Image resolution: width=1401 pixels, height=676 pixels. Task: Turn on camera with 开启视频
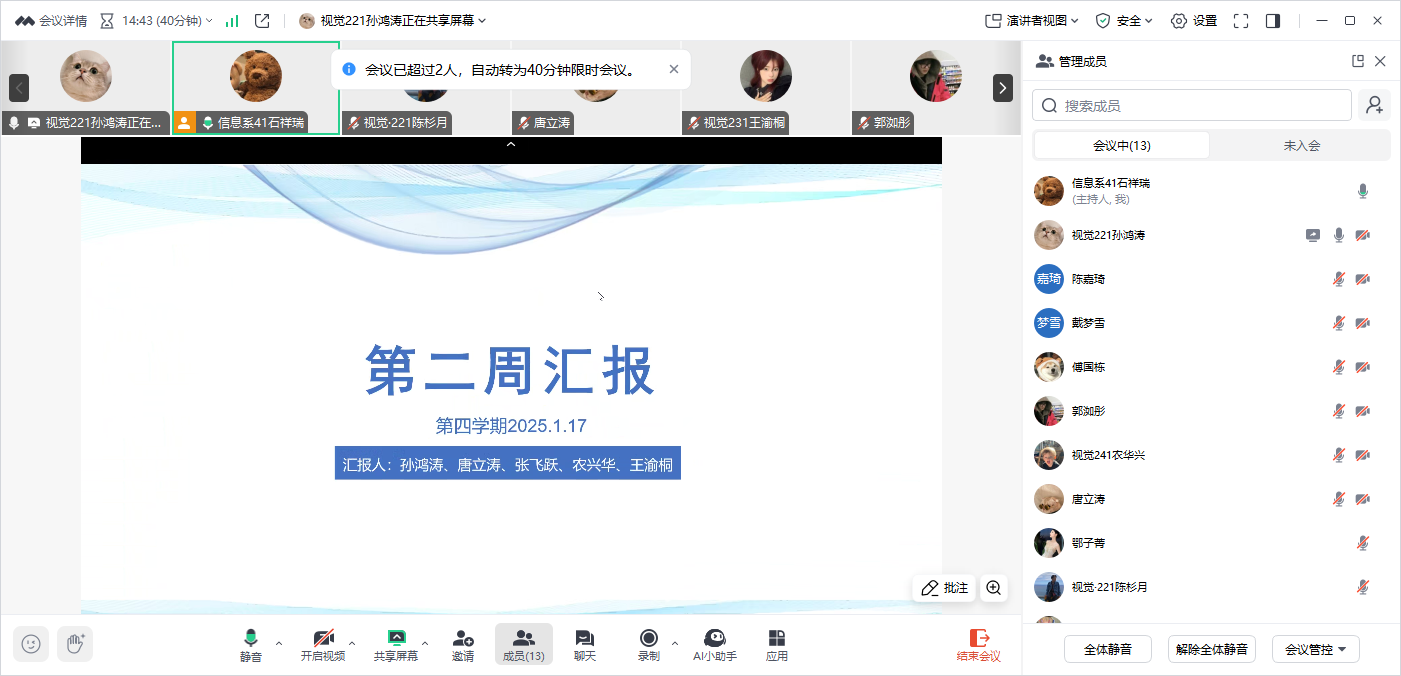[x=323, y=645]
